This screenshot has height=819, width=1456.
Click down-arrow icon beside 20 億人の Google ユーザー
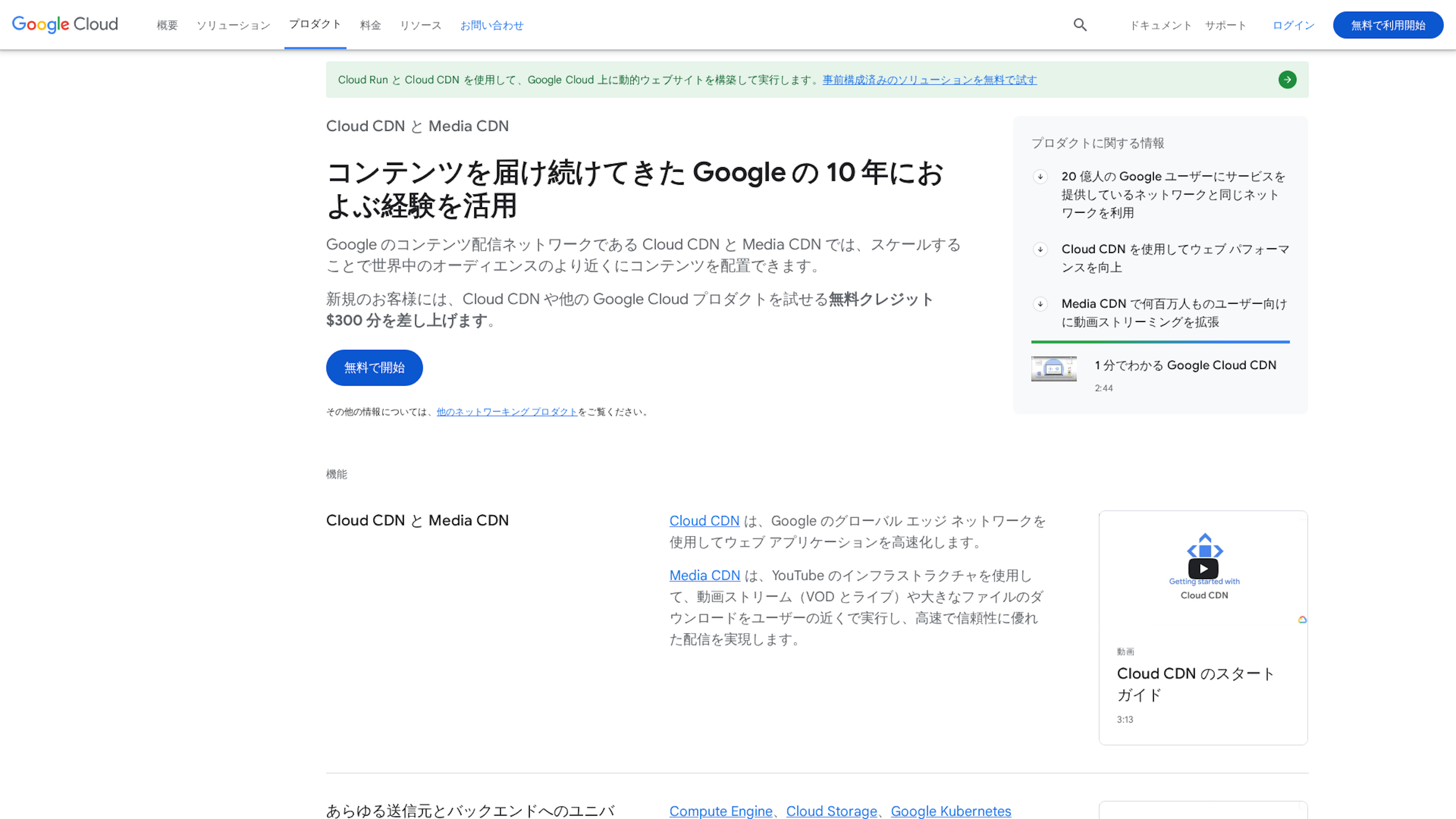[1040, 177]
